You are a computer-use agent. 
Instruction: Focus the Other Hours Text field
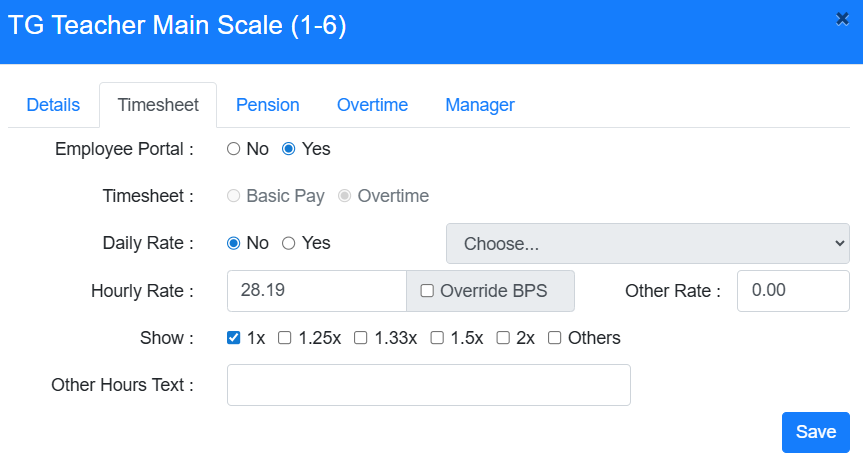428,385
